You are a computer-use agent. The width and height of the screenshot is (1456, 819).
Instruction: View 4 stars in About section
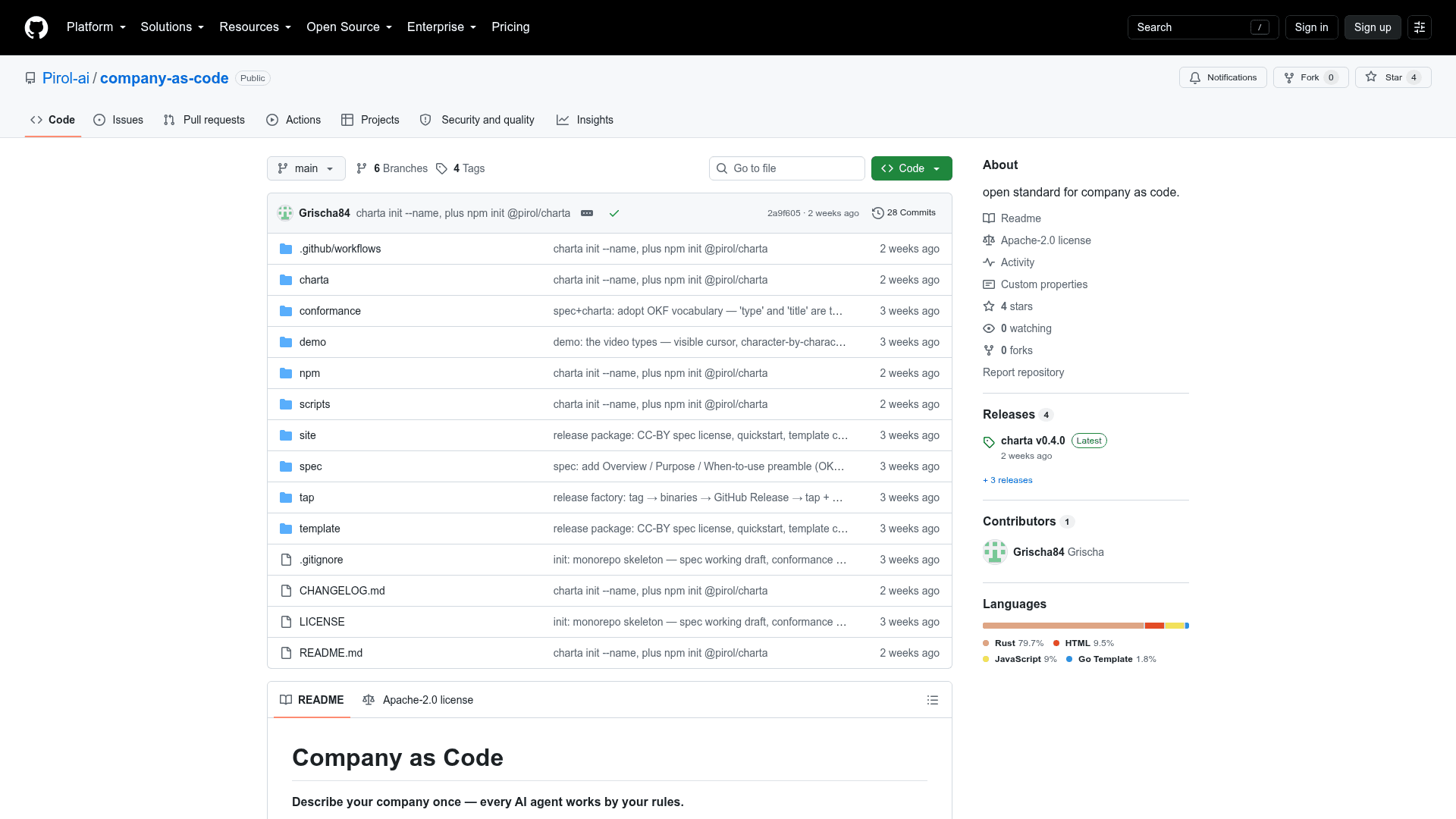(x=1008, y=306)
